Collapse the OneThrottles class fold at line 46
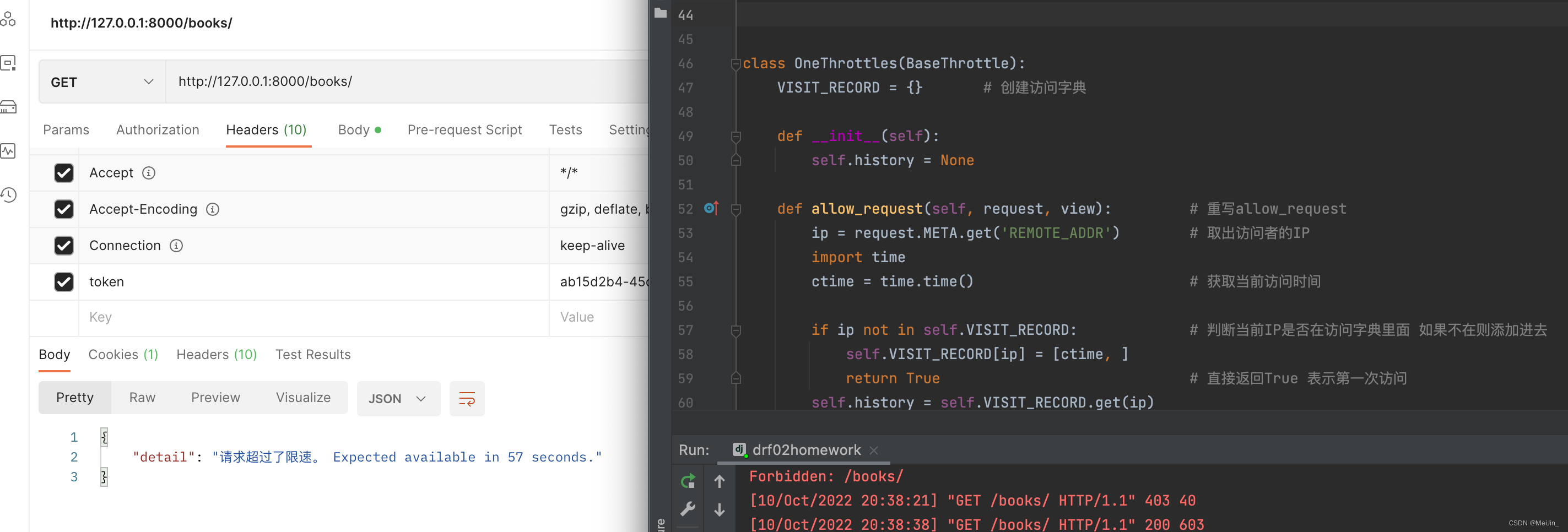Screen dimensions: 1568x532 (x=736, y=64)
